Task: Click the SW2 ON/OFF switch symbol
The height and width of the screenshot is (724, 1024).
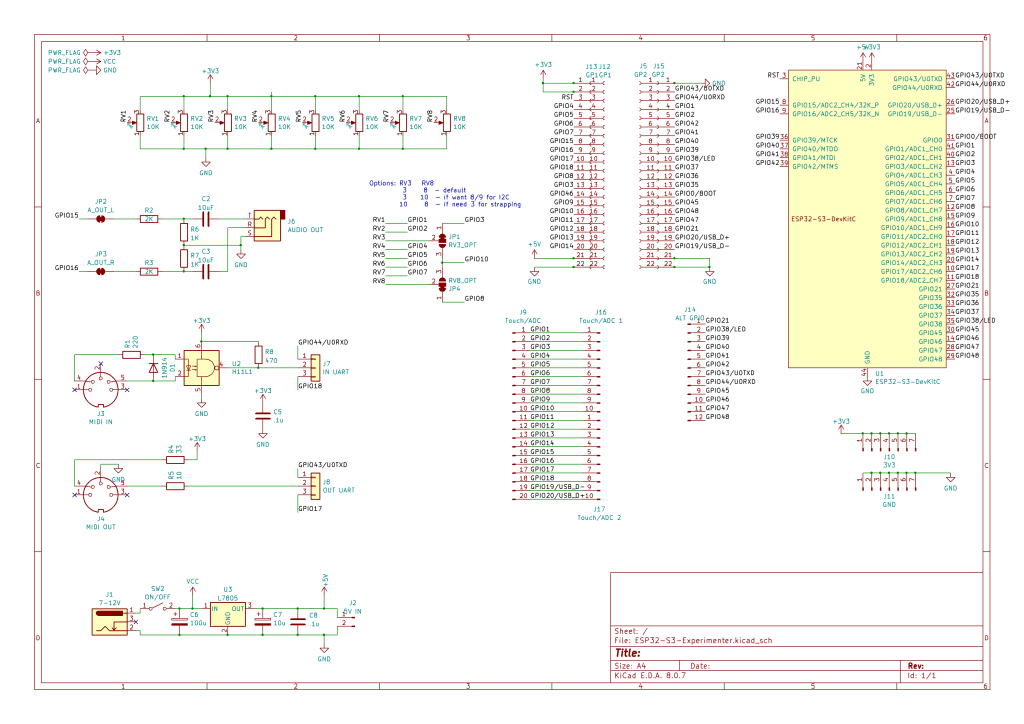Action: pyautogui.click(x=159, y=606)
